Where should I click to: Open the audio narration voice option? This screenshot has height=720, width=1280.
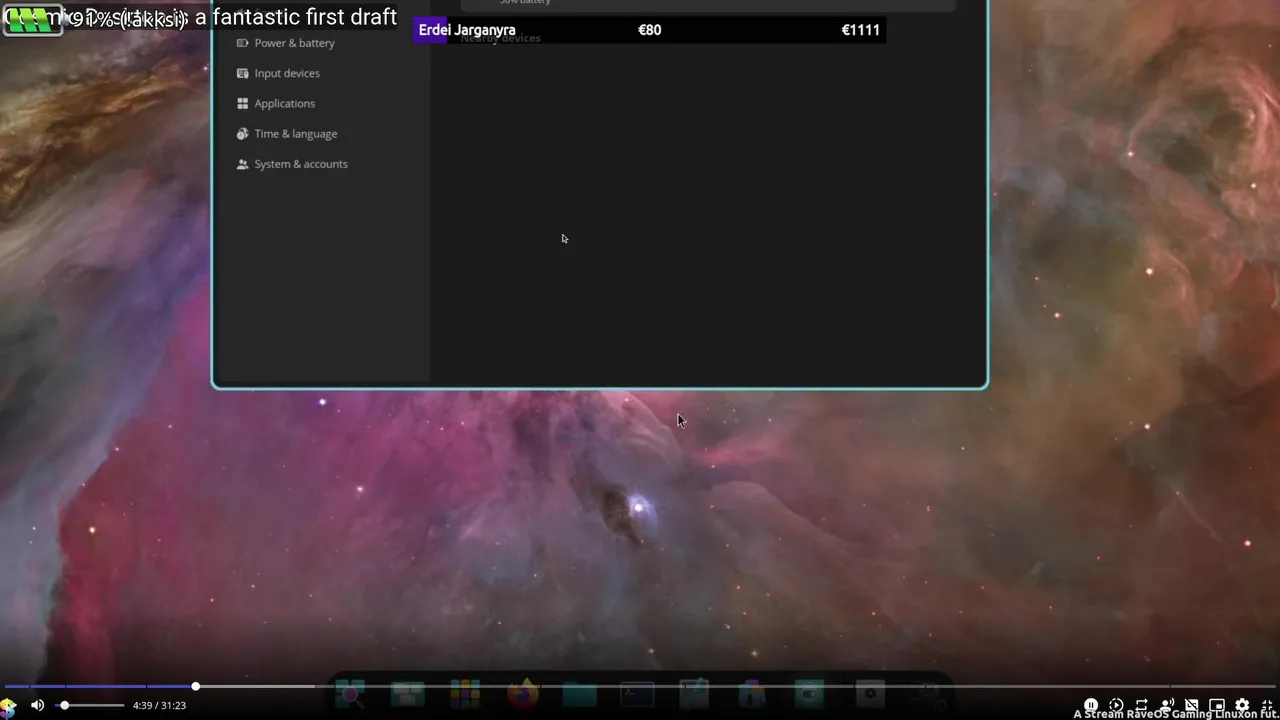click(x=1166, y=705)
